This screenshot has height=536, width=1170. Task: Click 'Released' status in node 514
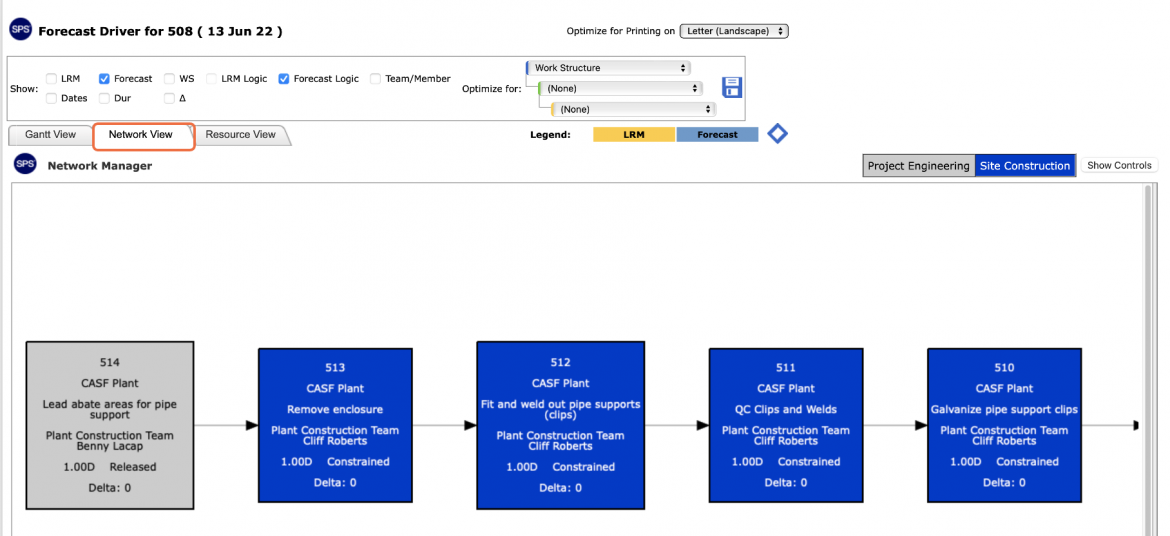point(133,467)
